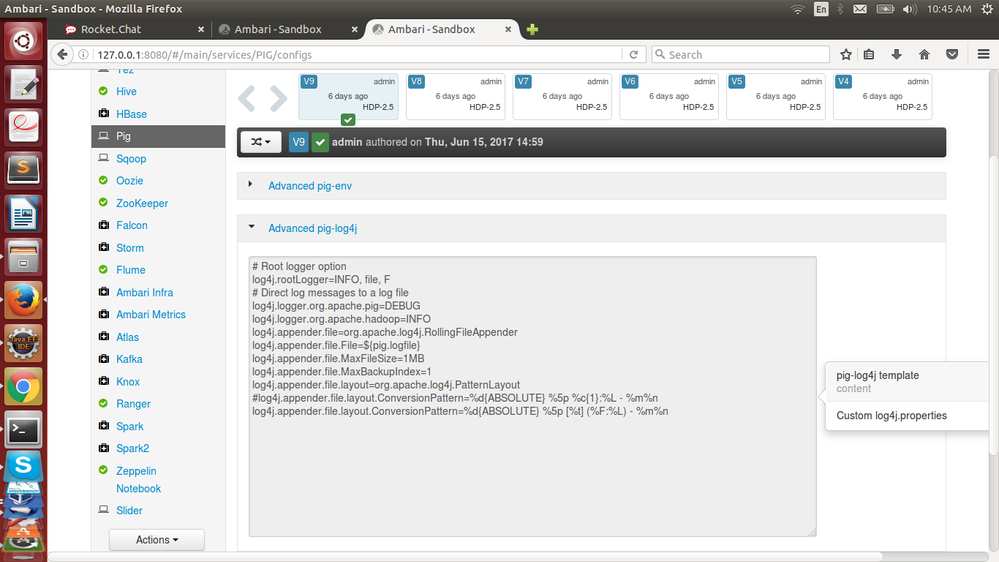
Task: Open the Ranger service
Action: pyautogui.click(x=133, y=404)
